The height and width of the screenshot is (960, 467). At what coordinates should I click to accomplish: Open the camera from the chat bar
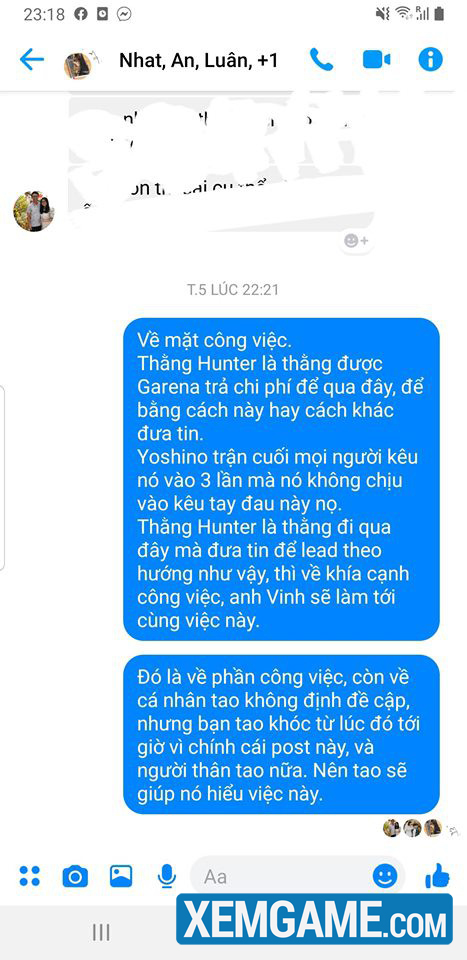[x=75, y=877]
